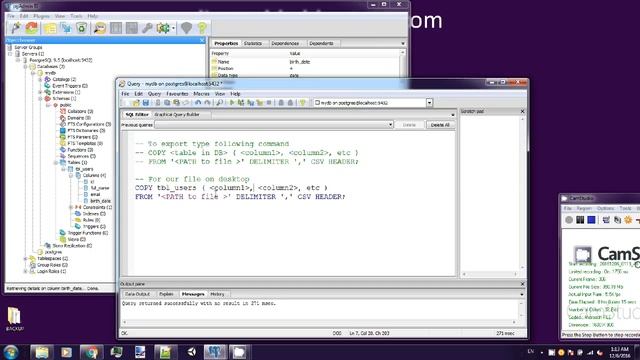Click the CamStudio blue stop button

591,220
